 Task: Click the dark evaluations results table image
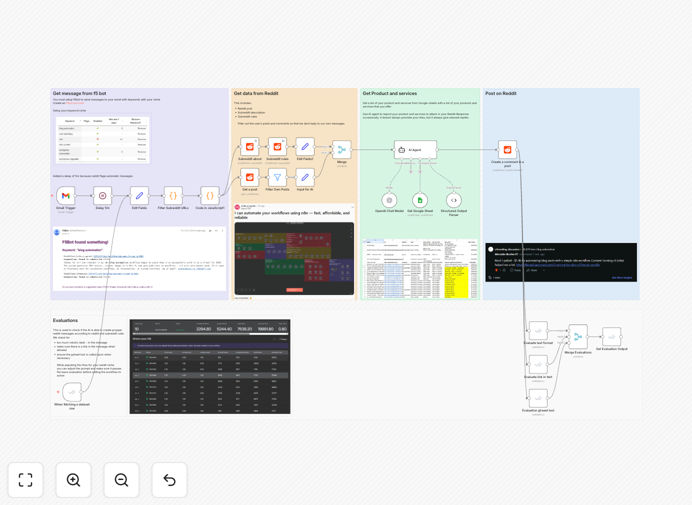click(x=210, y=366)
